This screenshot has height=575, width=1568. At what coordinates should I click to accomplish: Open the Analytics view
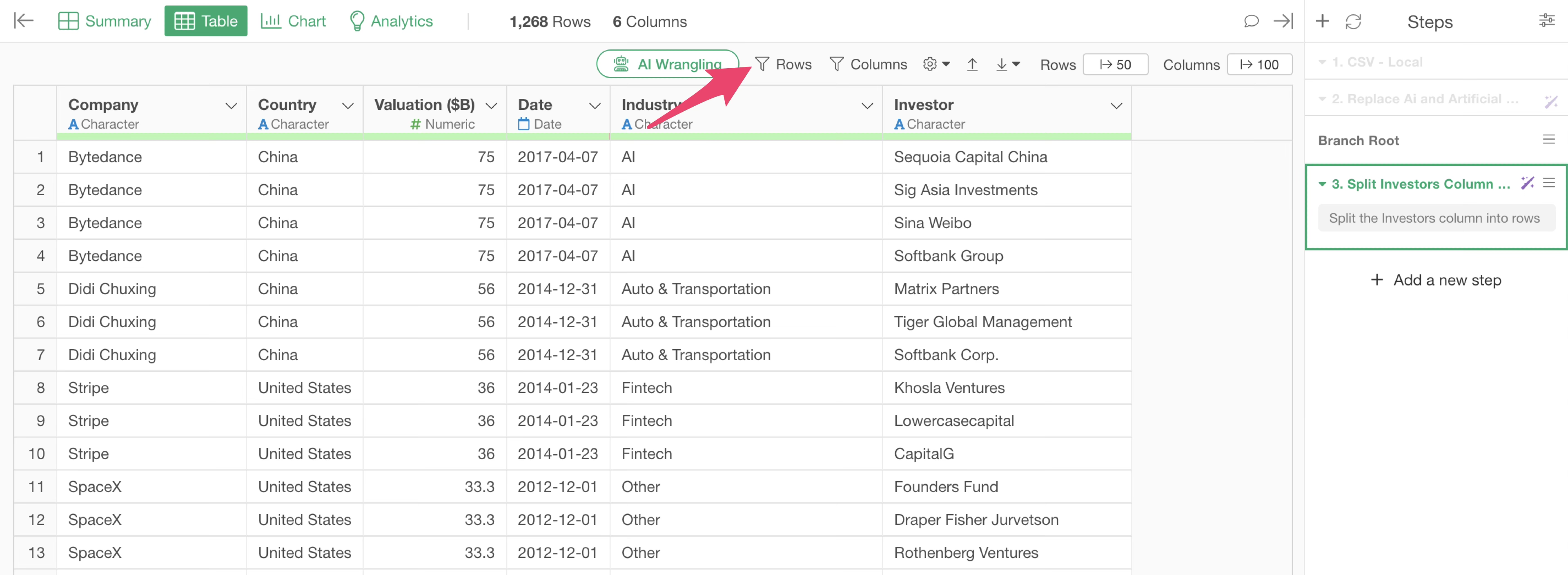click(x=392, y=21)
